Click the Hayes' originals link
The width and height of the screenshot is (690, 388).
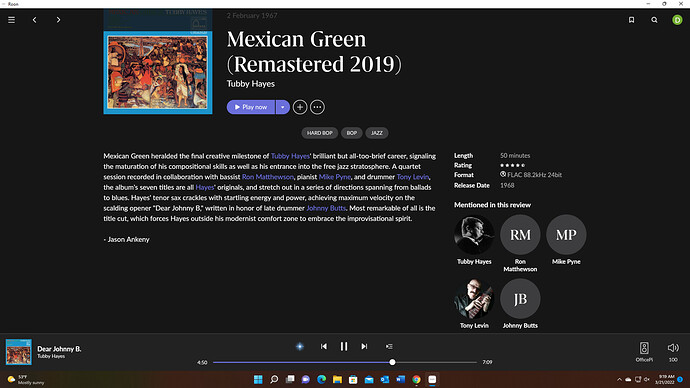pyautogui.click(x=205, y=187)
